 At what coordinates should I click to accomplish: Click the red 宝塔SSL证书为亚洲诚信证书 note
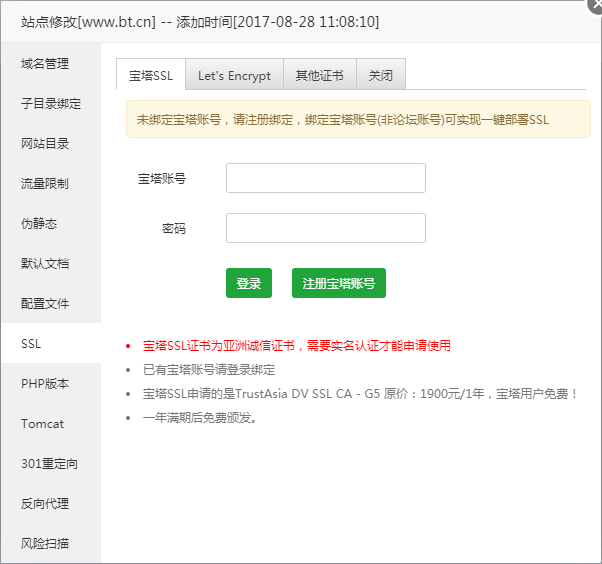click(x=296, y=346)
